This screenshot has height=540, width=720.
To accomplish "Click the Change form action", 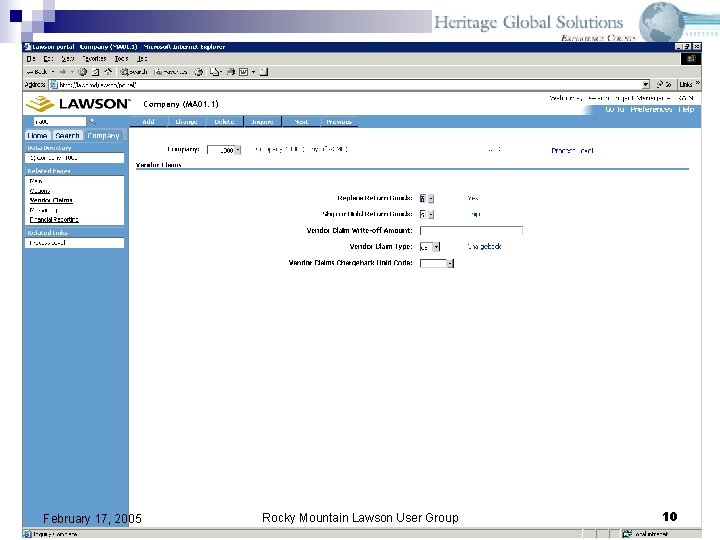I will click(186, 122).
